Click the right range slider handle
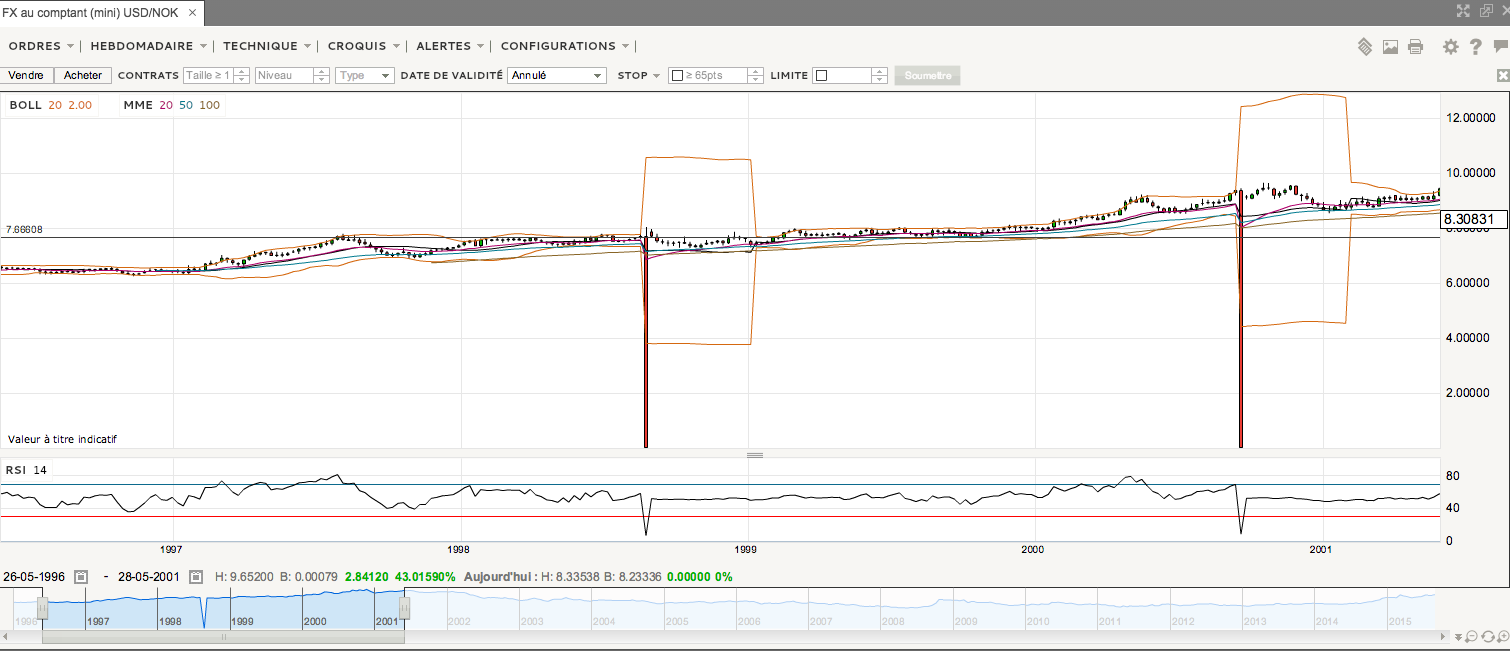The image size is (1510, 651). [404, 608]
